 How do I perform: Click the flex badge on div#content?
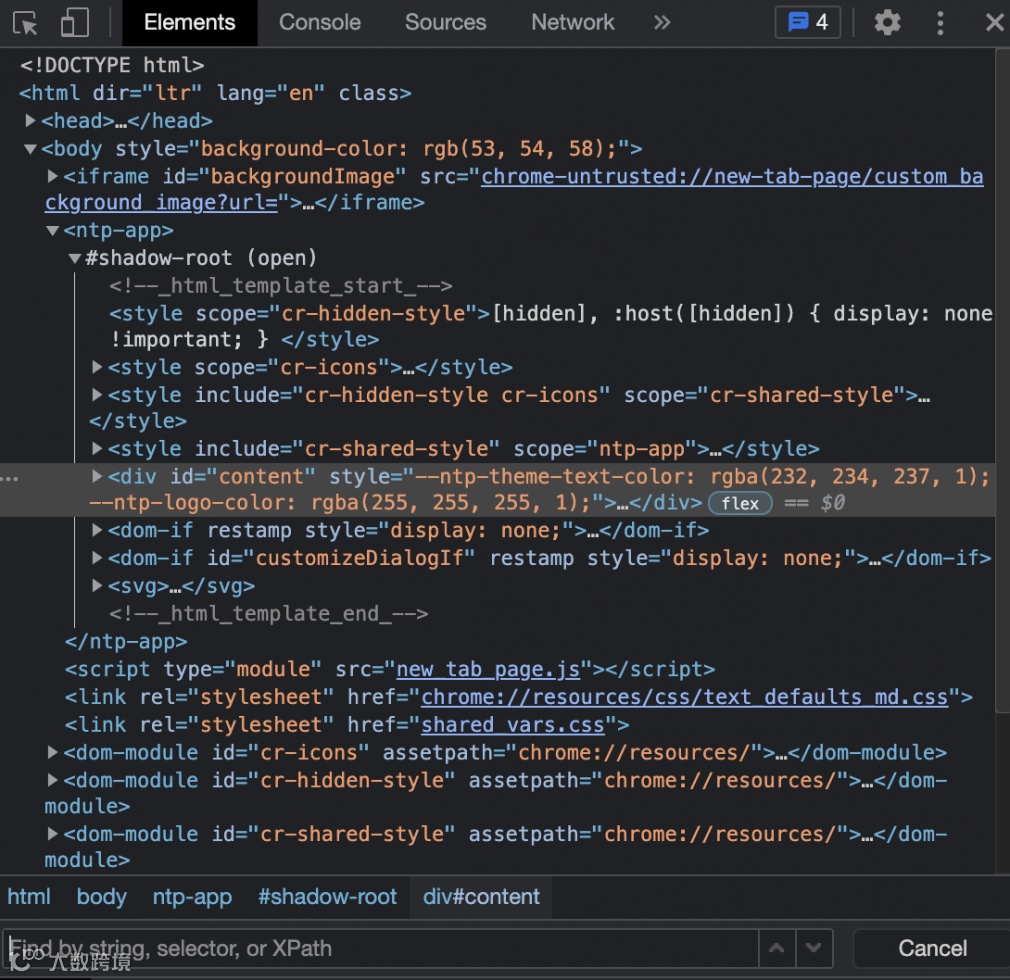coord(740,503)
